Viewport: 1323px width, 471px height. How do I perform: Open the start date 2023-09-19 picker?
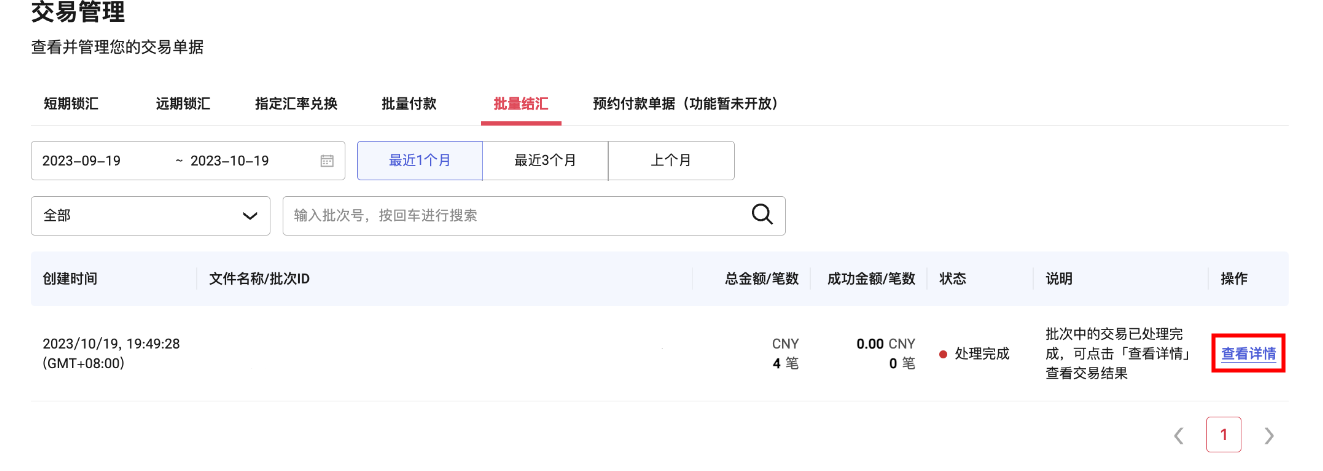82,161
